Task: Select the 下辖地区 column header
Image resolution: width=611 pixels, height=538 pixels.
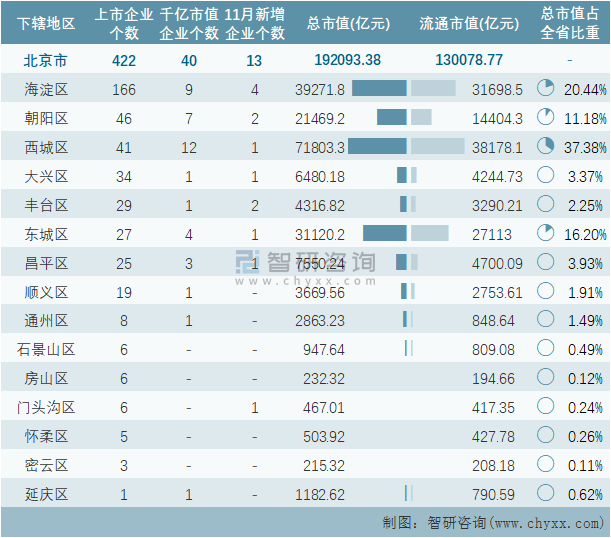Action: point(47,23)
